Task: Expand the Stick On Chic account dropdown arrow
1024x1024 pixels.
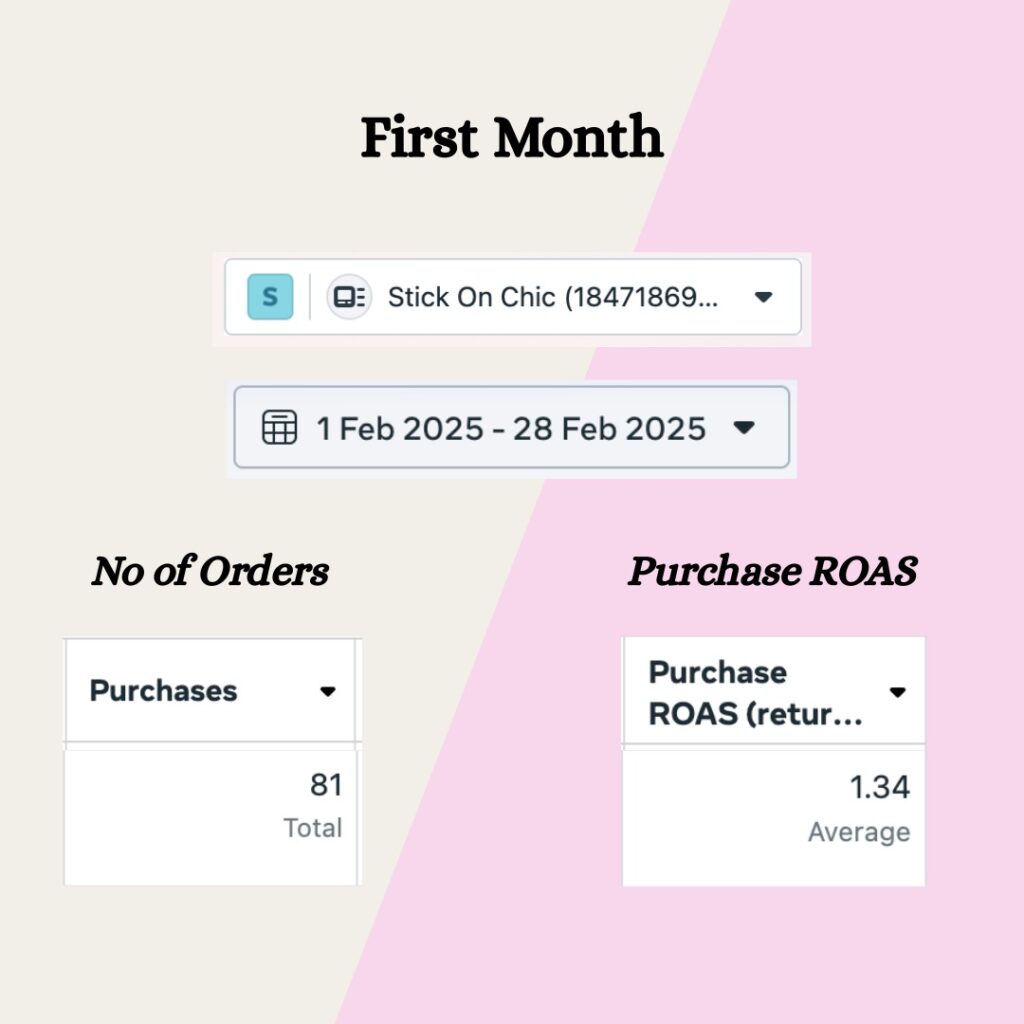Action: [x=763, y=297]
